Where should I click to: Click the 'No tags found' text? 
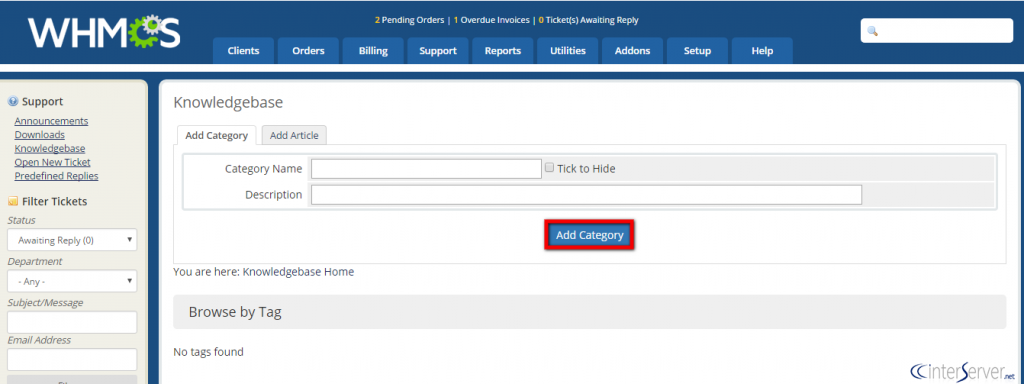coord(208,352)
